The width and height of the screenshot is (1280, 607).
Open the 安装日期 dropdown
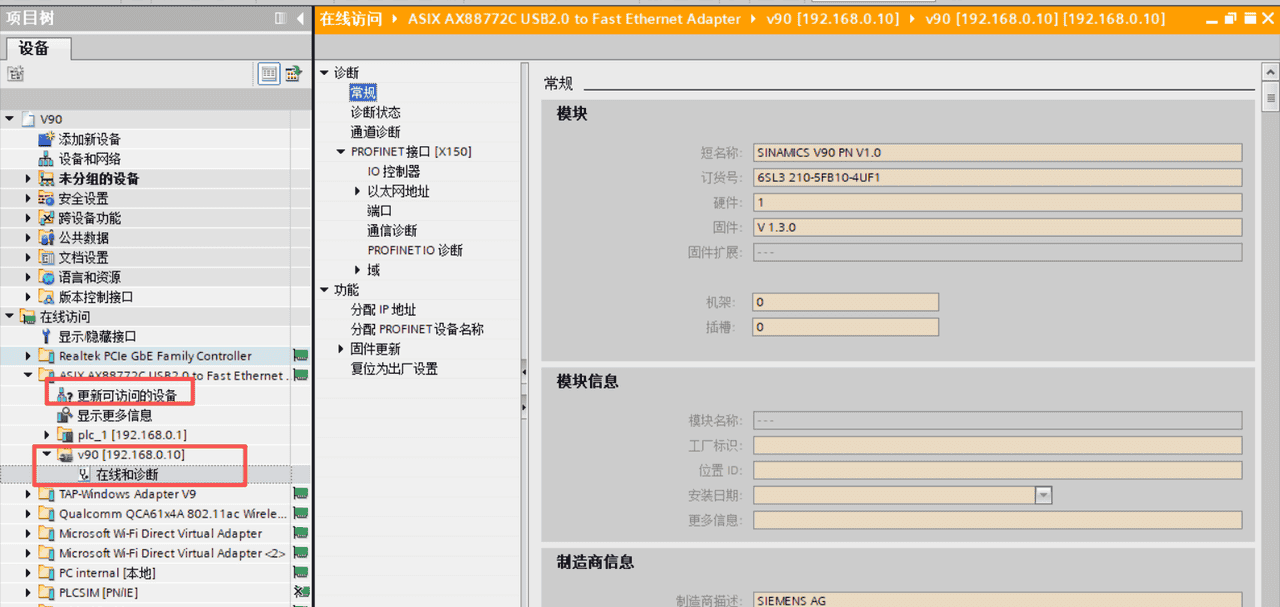pyautogui.click(x=1043, y=494)
